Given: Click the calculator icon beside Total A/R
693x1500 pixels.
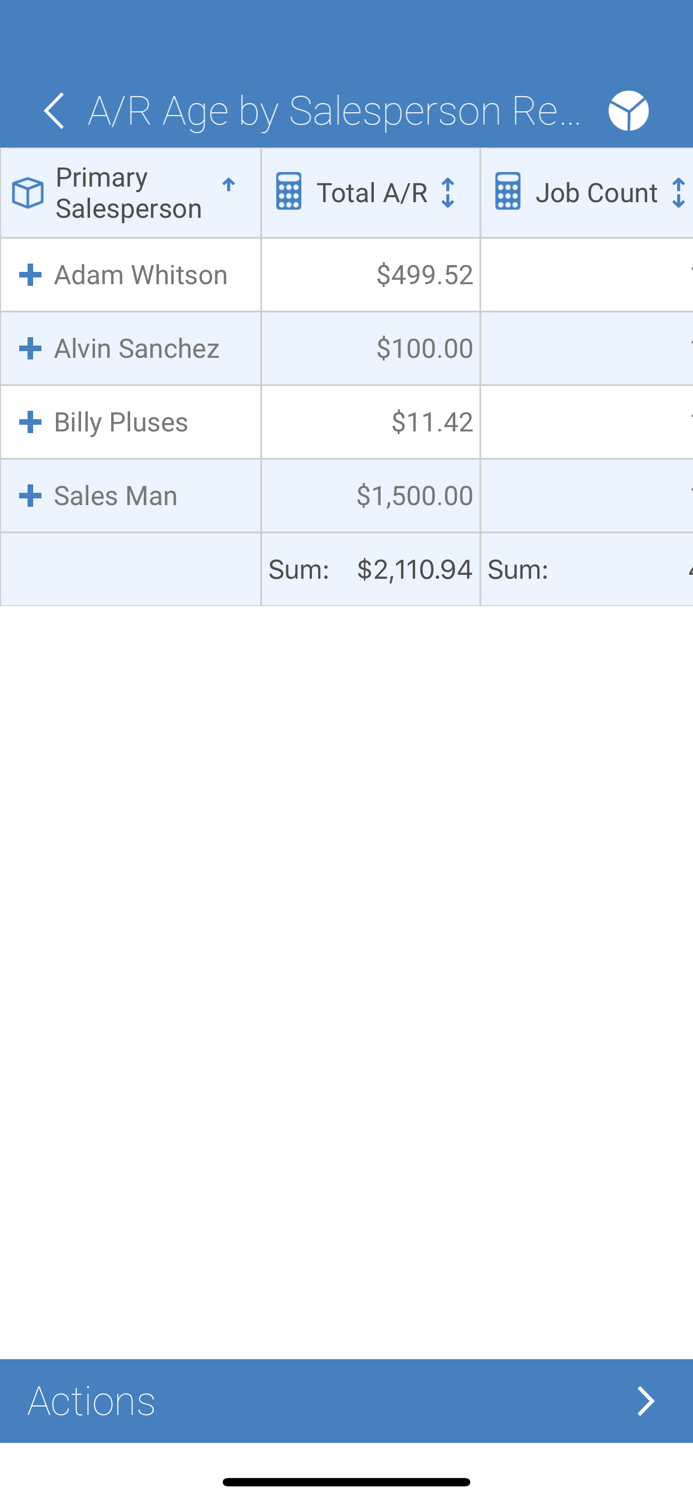Looking at the screenshot, I should tap(288, 191).
